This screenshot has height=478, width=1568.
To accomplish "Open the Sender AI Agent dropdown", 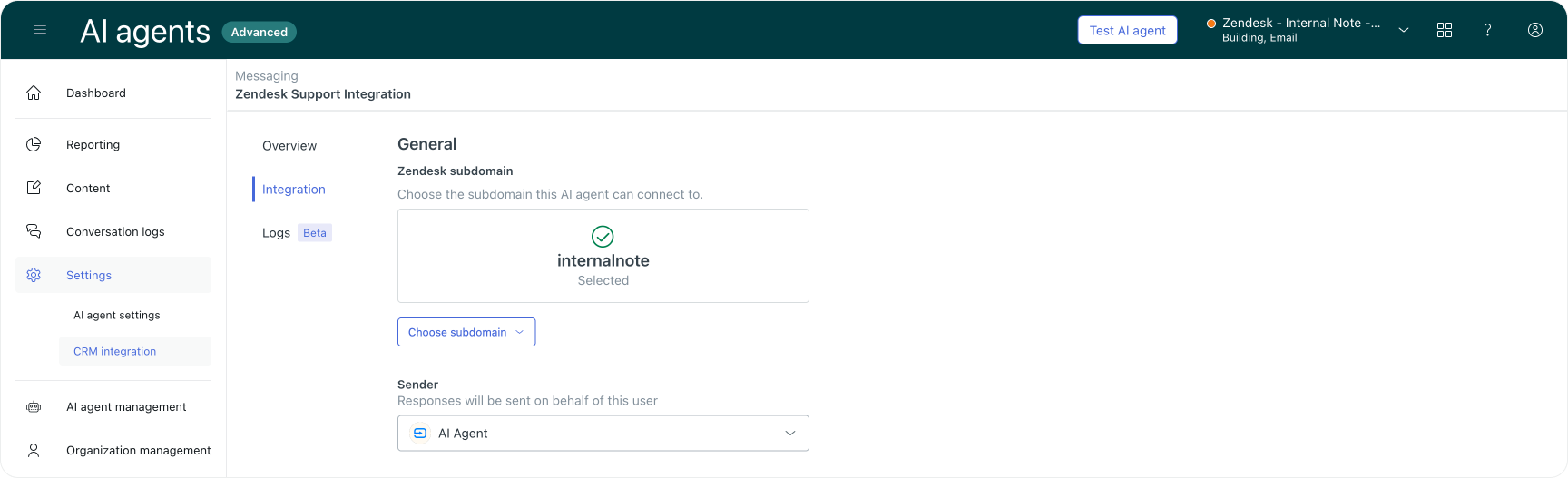I will (603, 434).
